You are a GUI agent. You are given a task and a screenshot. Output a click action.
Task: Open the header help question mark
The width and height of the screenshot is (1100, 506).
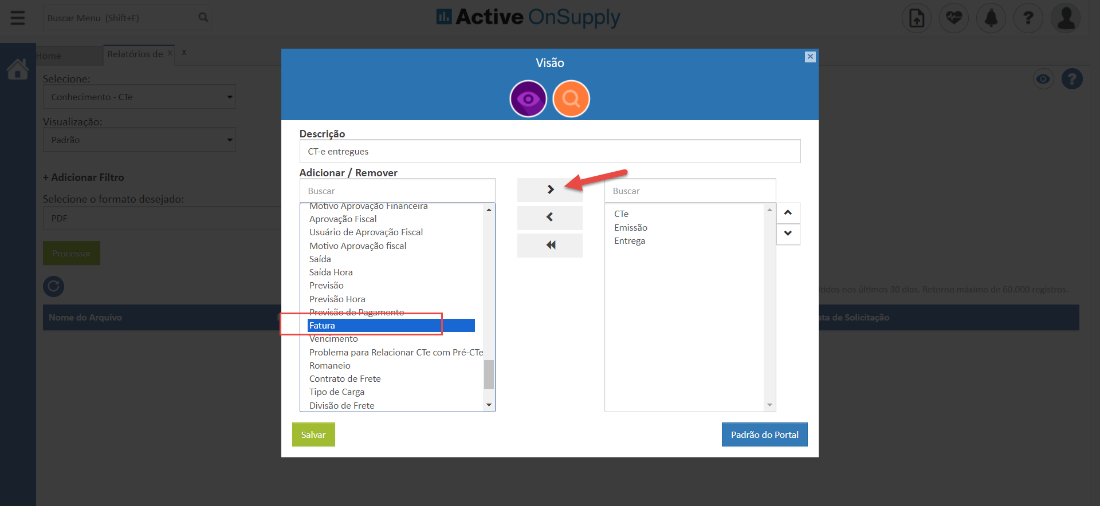click(1028, 18)
